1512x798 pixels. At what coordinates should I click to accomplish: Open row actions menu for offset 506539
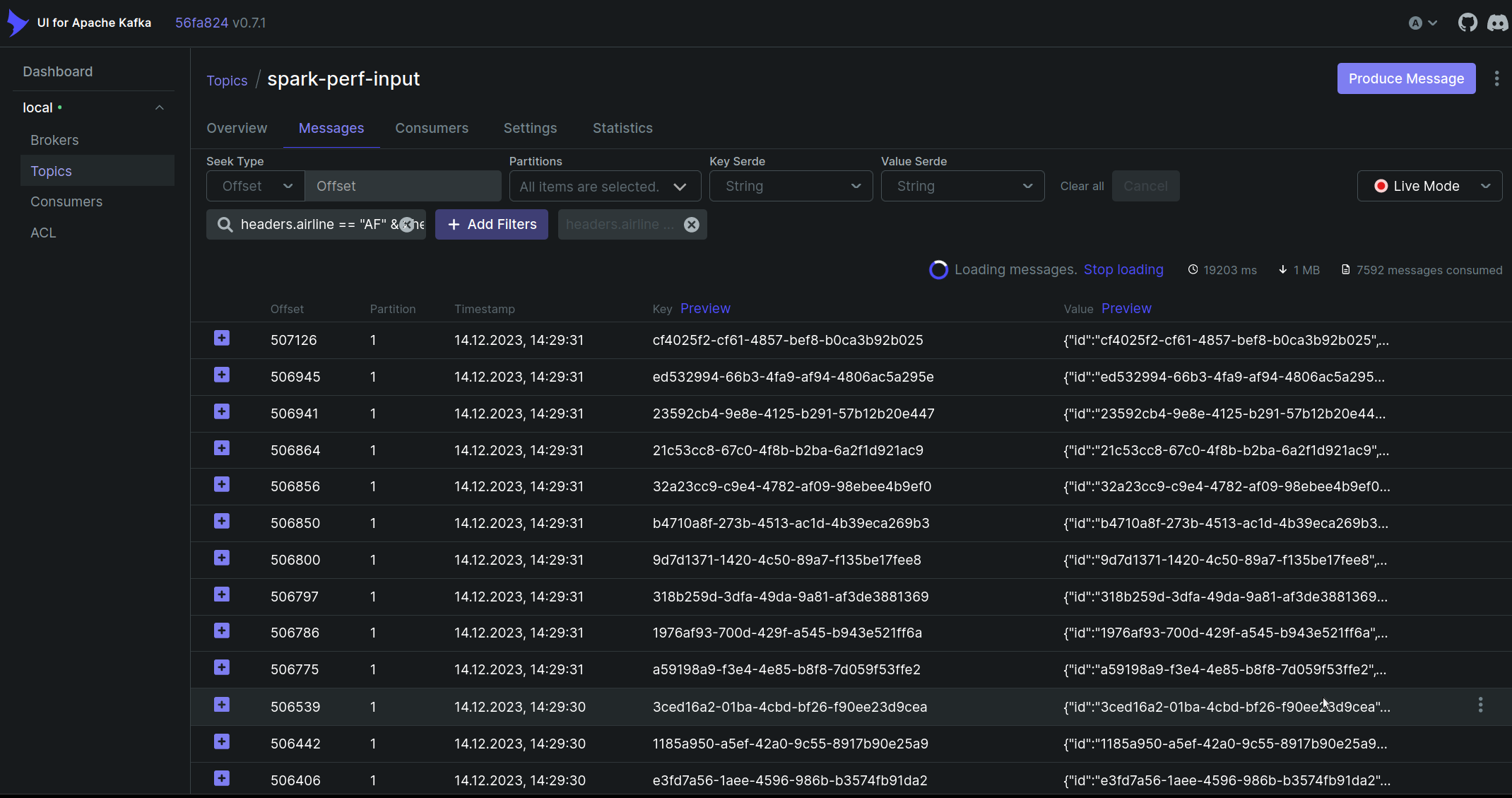1480,705
